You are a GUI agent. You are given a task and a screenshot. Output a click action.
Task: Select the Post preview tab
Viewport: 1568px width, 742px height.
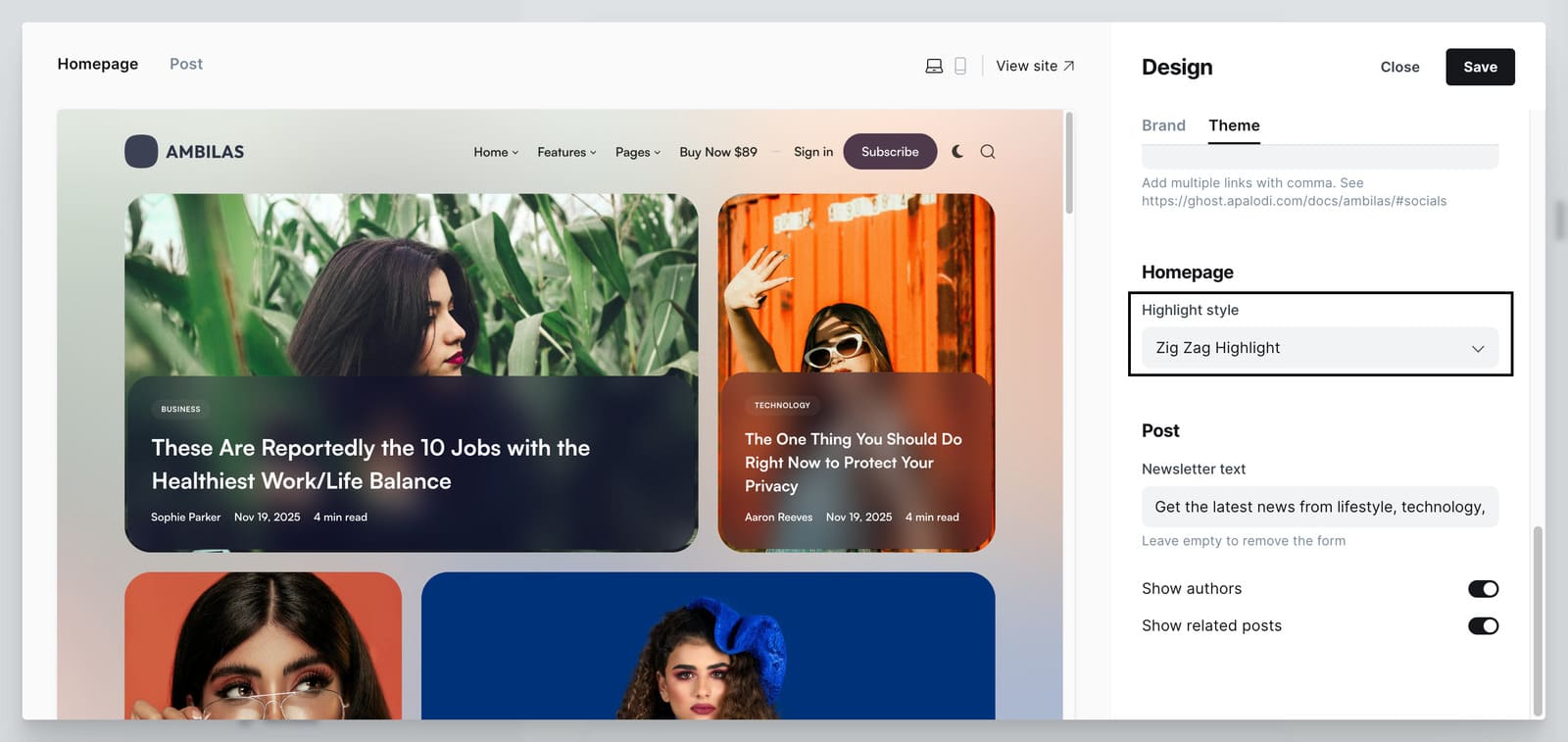coord(186,64)
